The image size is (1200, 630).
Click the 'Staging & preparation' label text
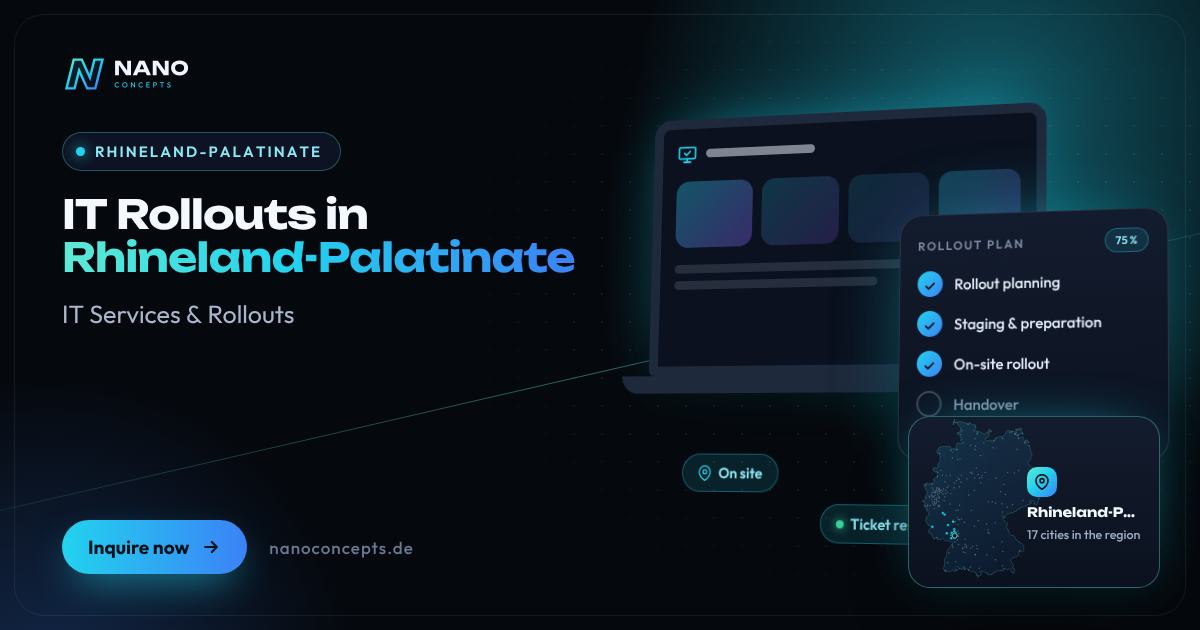click(x=1027, y=324)
